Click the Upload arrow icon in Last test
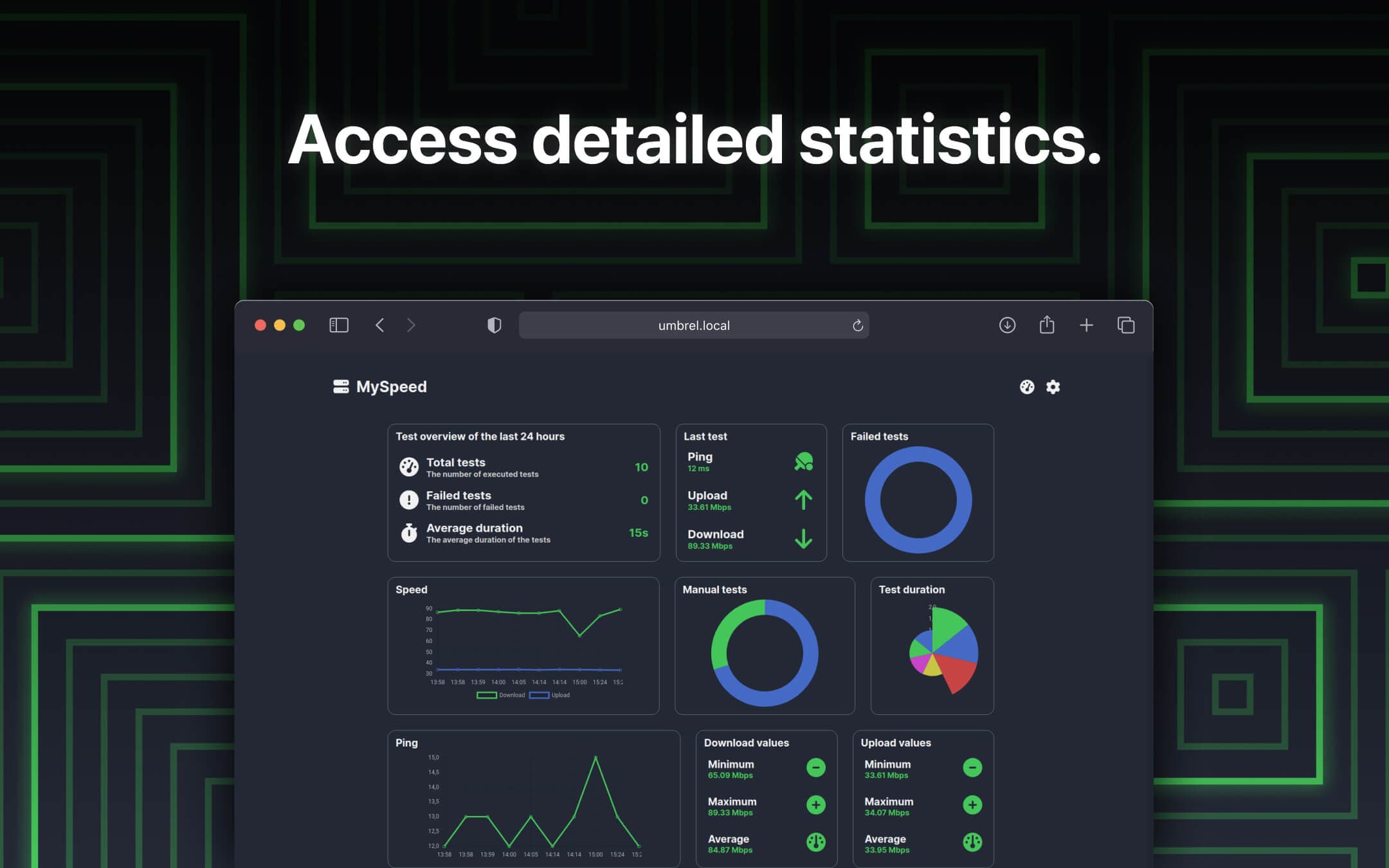1389x868 pixels. [x=802, y=500]
